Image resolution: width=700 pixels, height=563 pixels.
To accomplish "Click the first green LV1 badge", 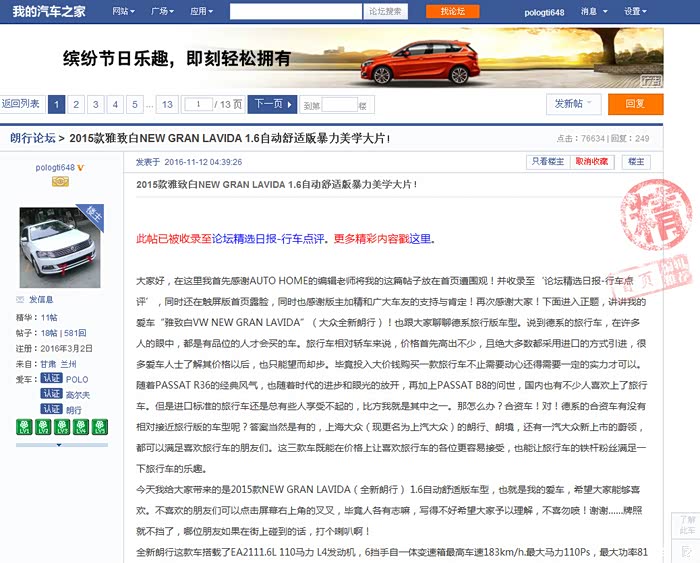I will [23, 427].
